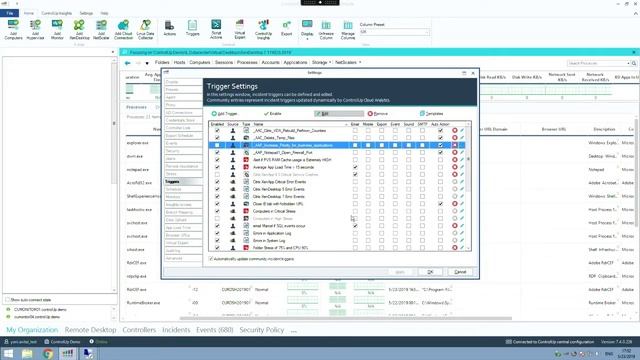The image size is (640, 360).
Task: Click the Enable trigger button
Action: point(273,113)
